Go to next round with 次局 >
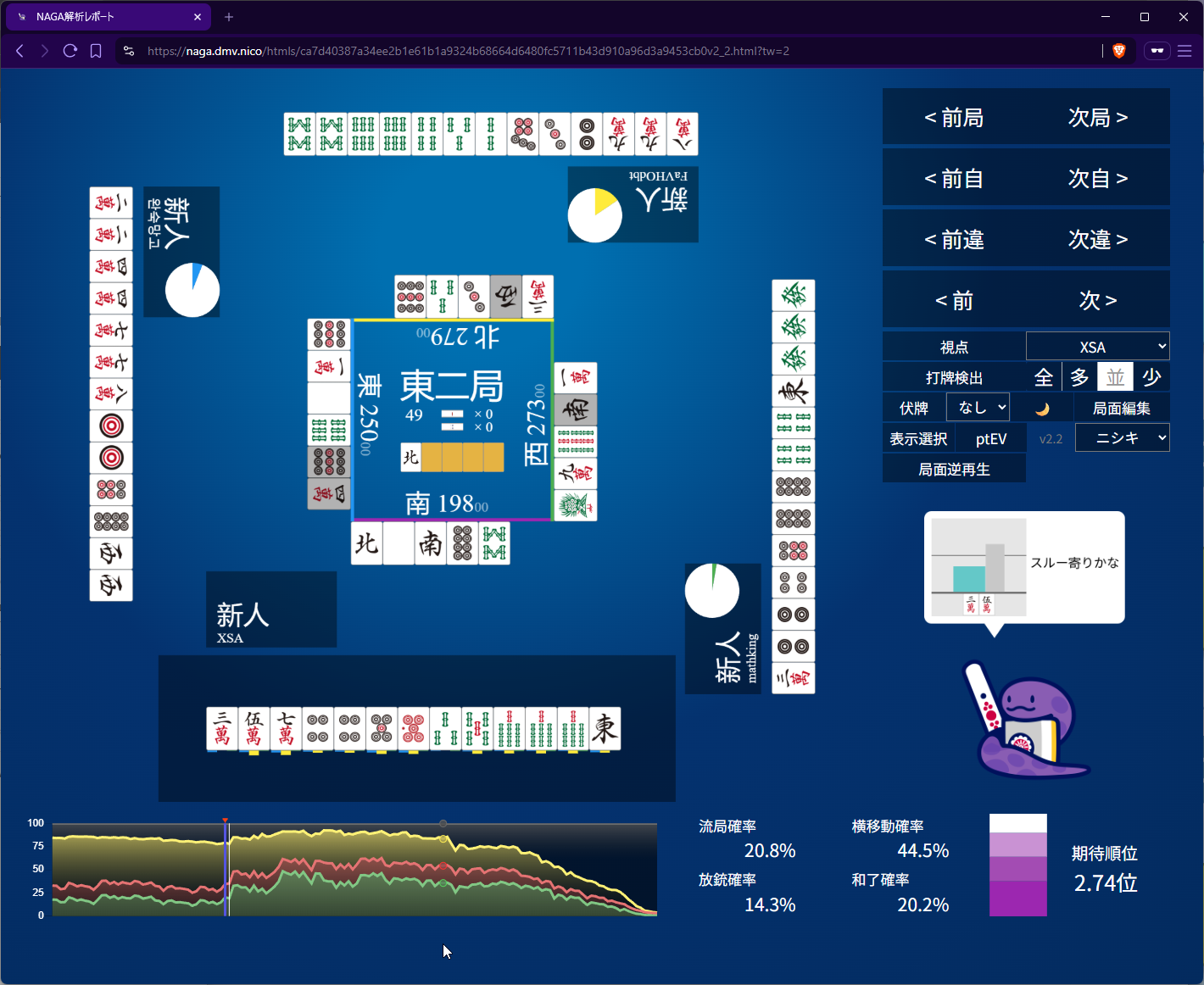Screen dimensions: 1204x985 (1097, 118)
